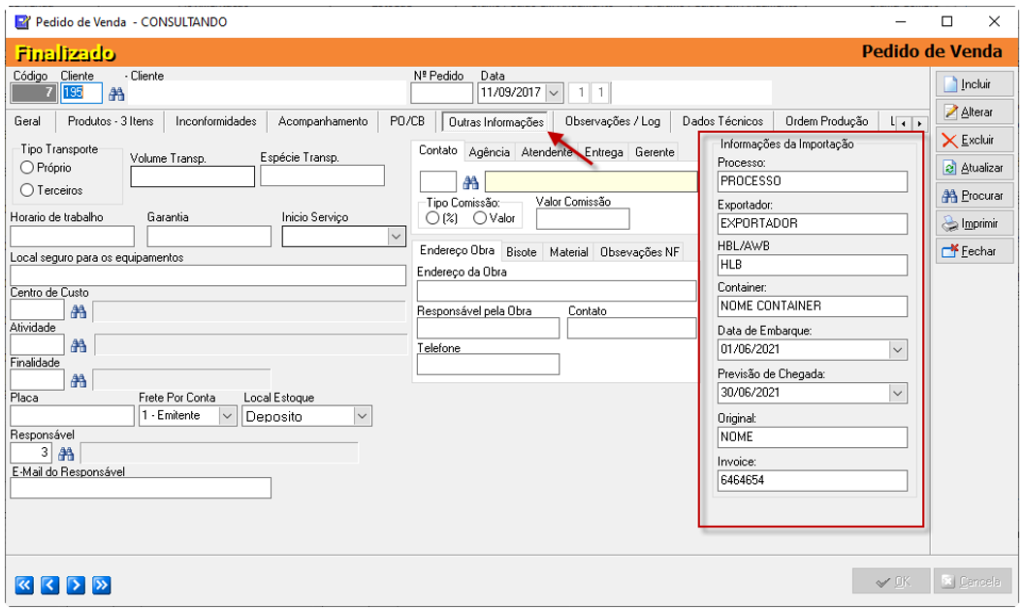This screenshot has height=609, width=1024.
Task: Click the binoculars lookup icon in Contato tab
Action: point(470,181)
